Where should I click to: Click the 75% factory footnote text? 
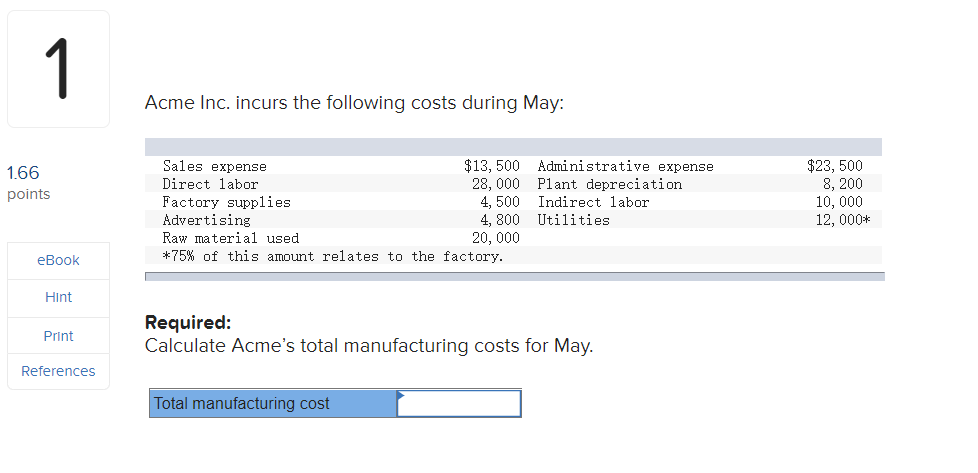click(x=333, y=256)
